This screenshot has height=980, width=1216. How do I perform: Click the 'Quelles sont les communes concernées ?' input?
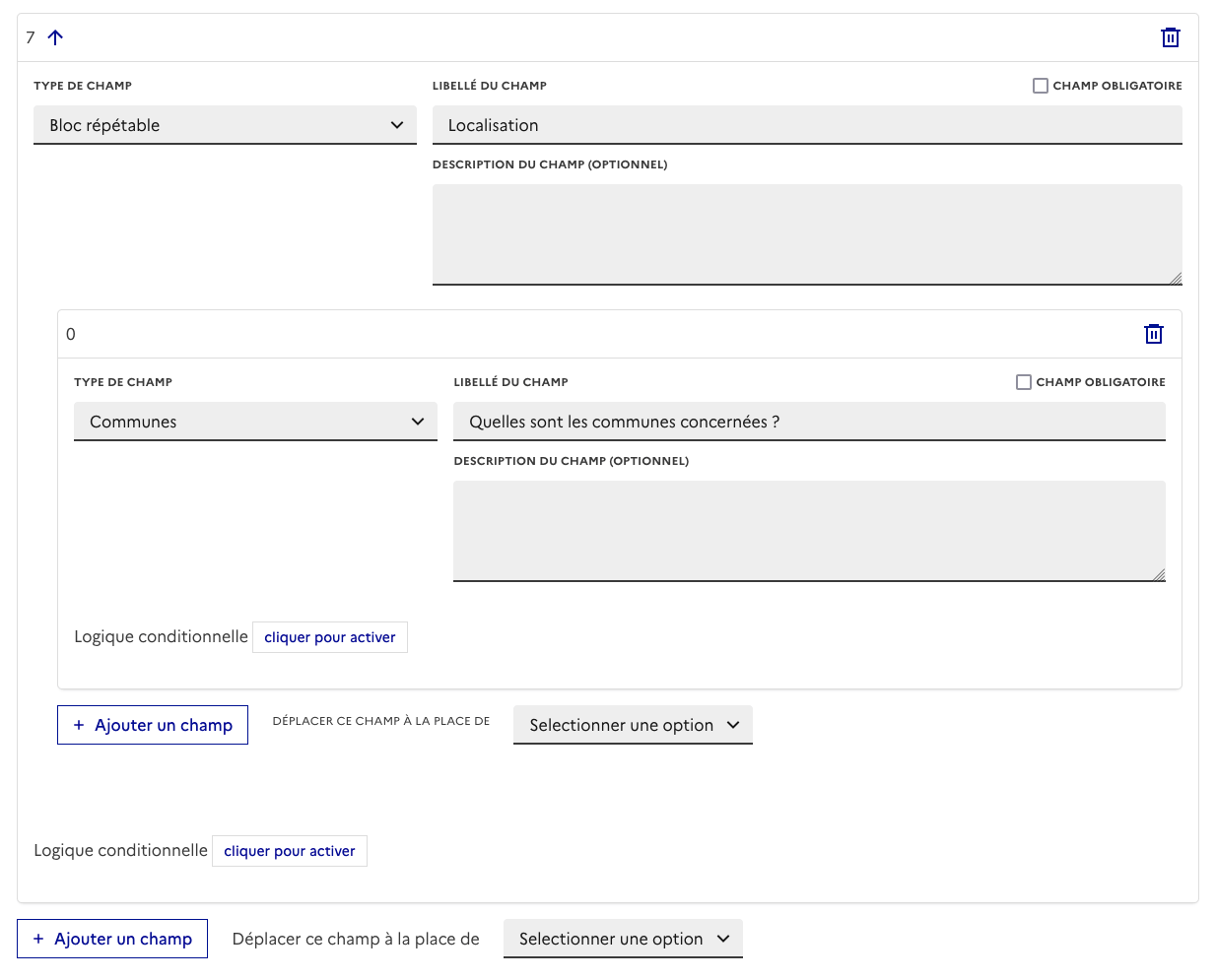[808, 422]
